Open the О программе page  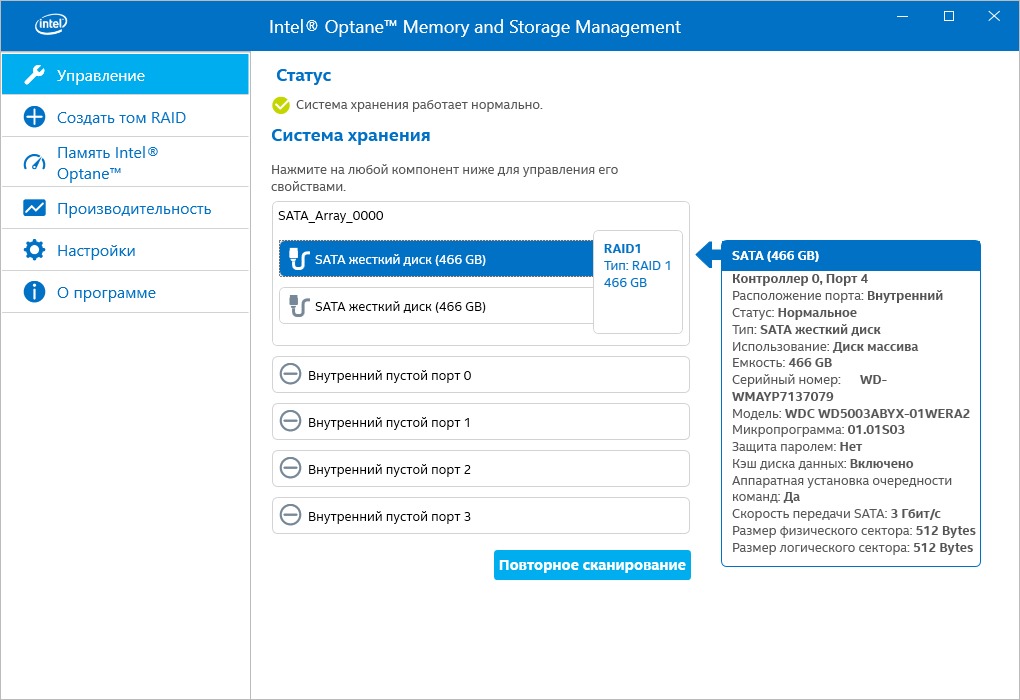click(106, 292)
